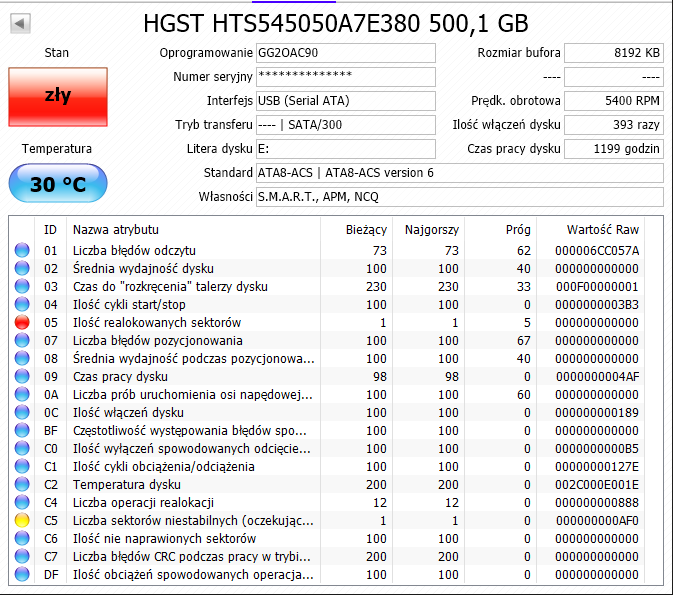673x595 pixels.
Task: Click threshold value 67 in row 07
Action: (x=524, y=340)
